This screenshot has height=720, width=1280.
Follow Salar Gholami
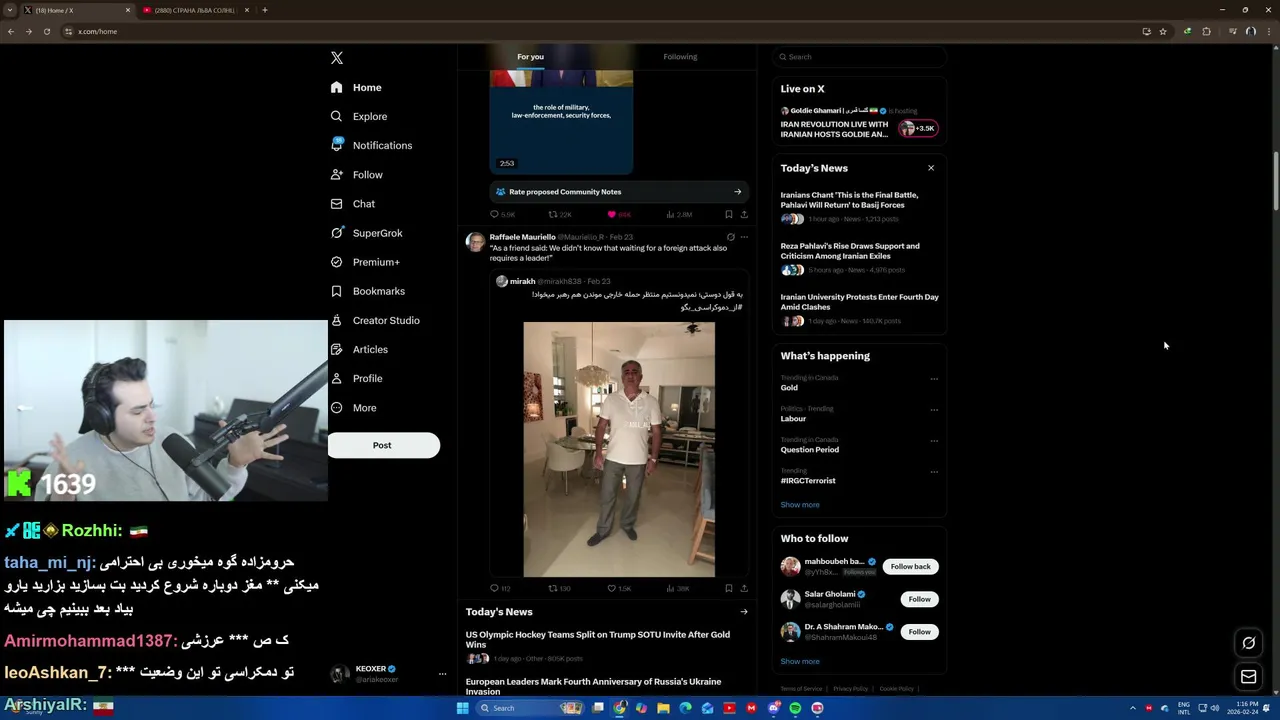point(919,599)
